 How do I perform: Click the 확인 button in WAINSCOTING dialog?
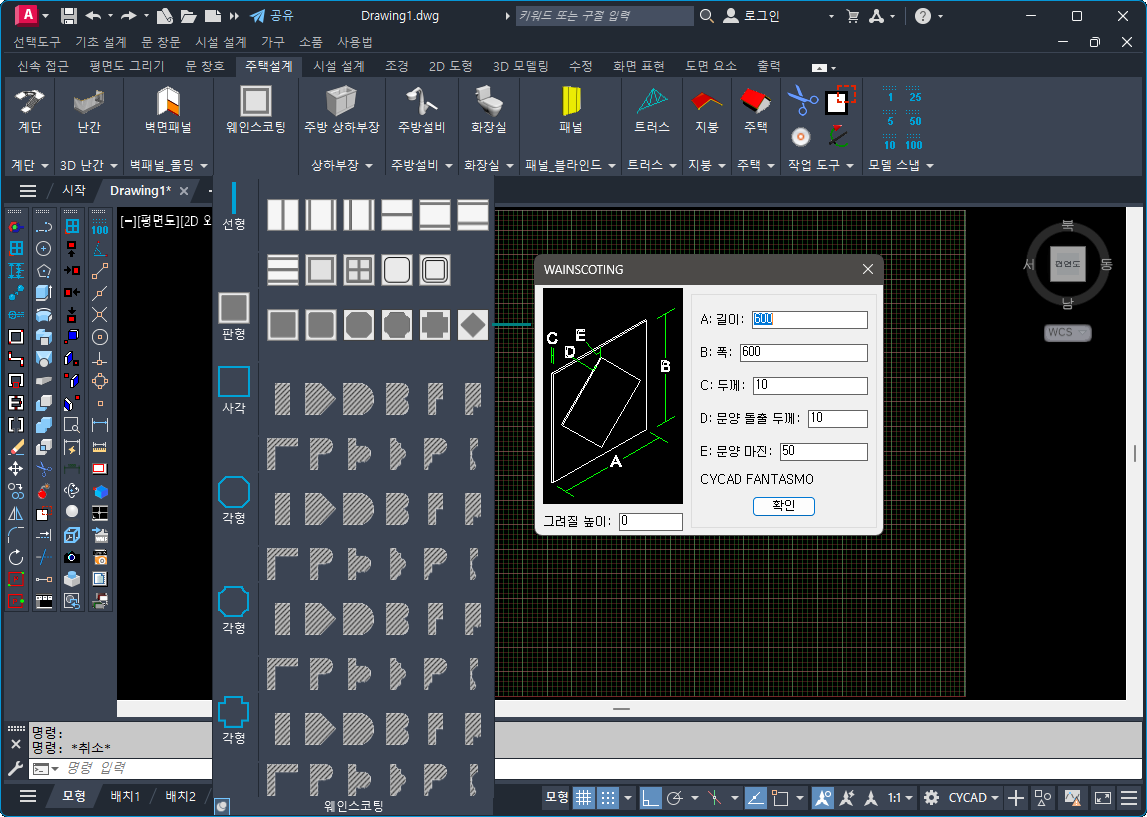pyautogui.click(x=783, y=506)
